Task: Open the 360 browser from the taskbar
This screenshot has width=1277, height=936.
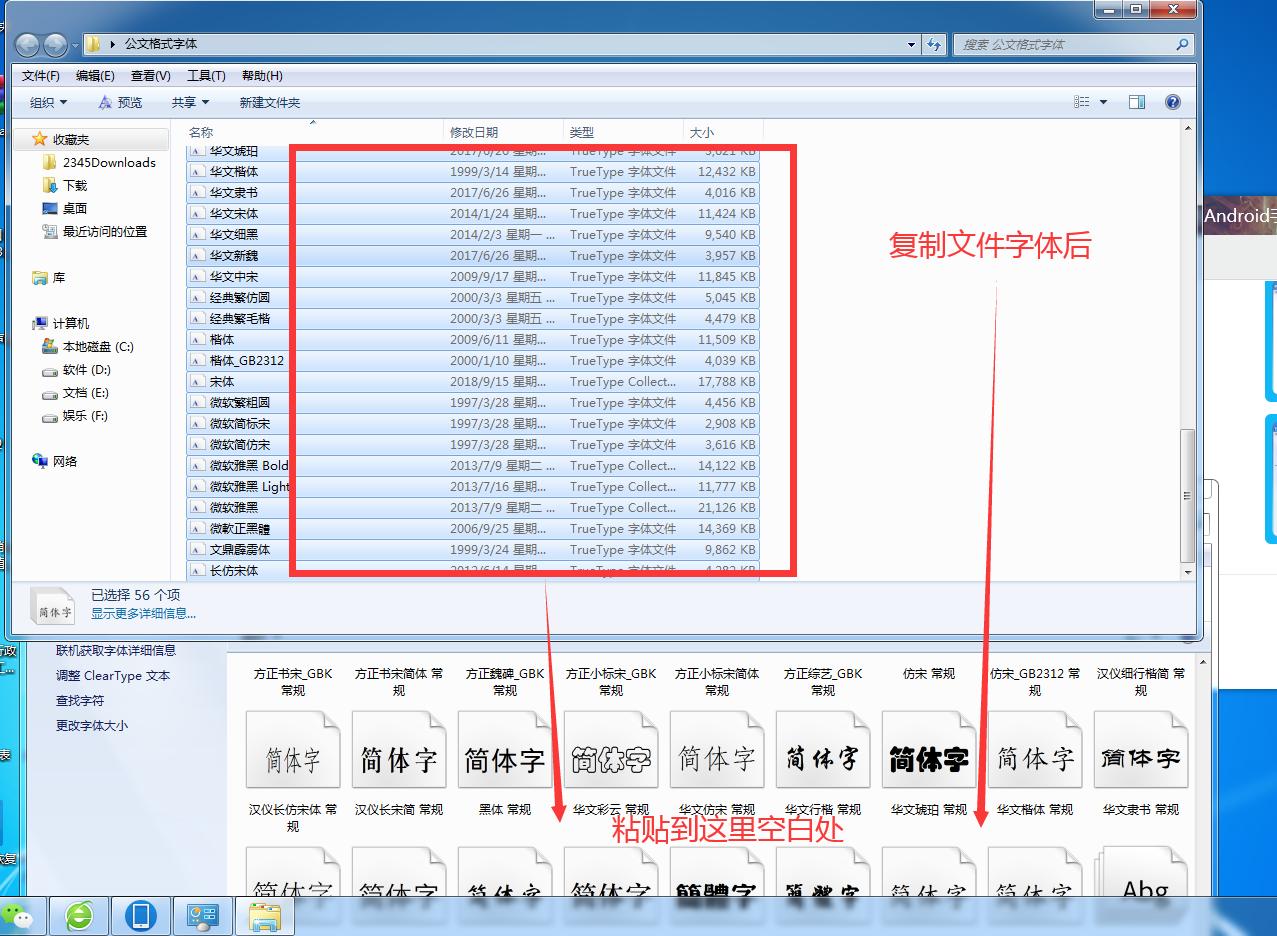Action: coord(80,915)
